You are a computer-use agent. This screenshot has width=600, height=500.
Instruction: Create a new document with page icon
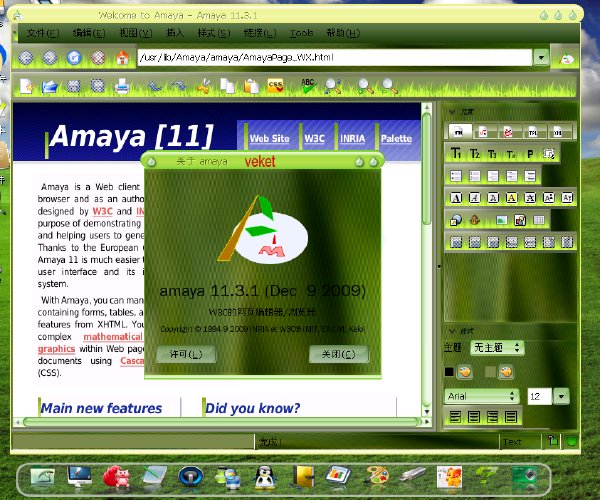click(26, 86)
